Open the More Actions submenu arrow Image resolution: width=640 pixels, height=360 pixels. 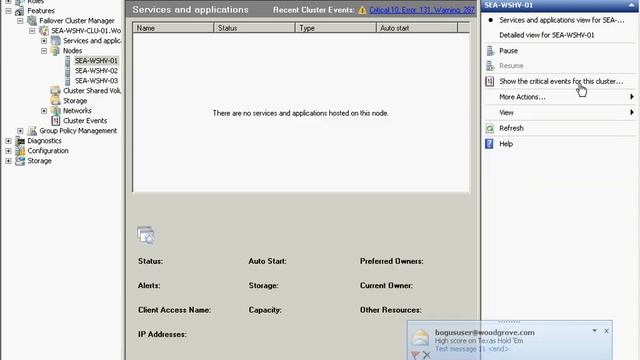[632, 97]
